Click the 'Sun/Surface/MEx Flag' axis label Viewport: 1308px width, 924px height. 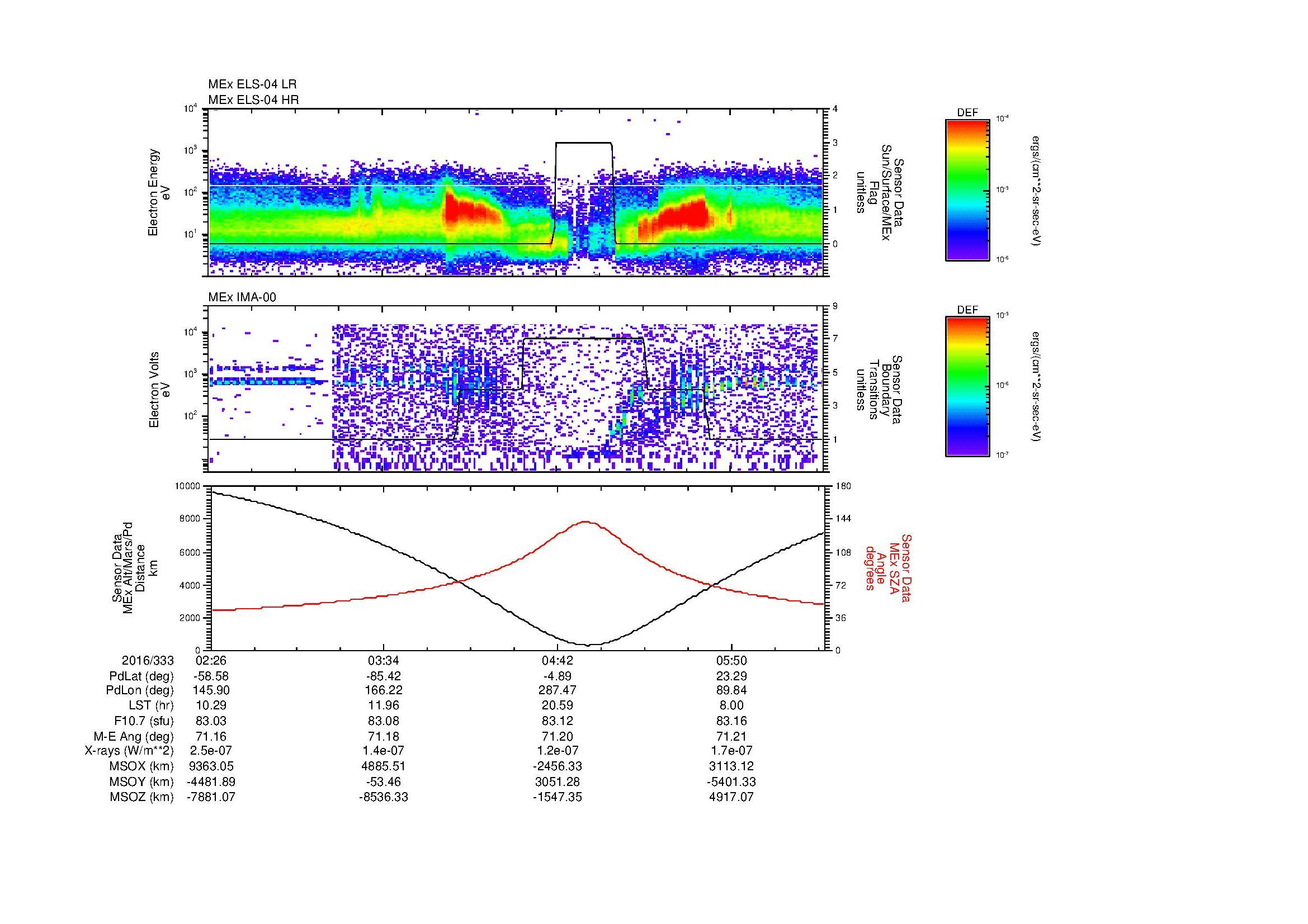click(880, 192)
